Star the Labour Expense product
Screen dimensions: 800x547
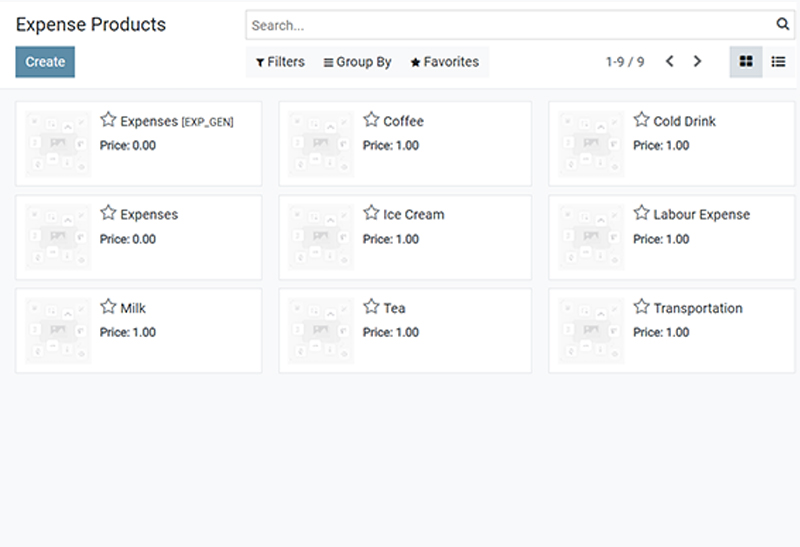641,213
